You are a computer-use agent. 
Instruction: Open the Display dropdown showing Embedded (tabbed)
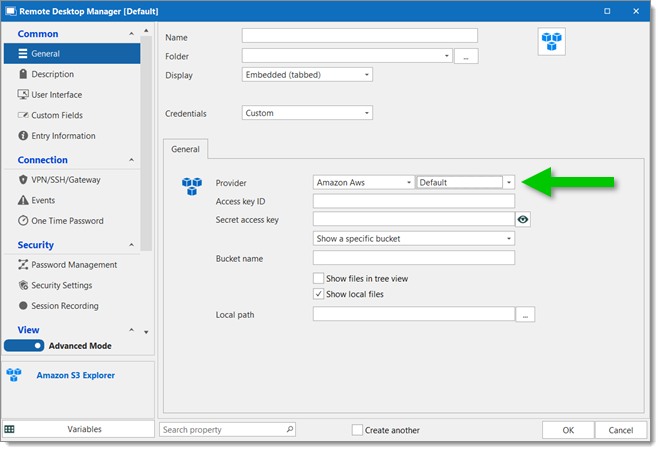click(x=307, y=75)
